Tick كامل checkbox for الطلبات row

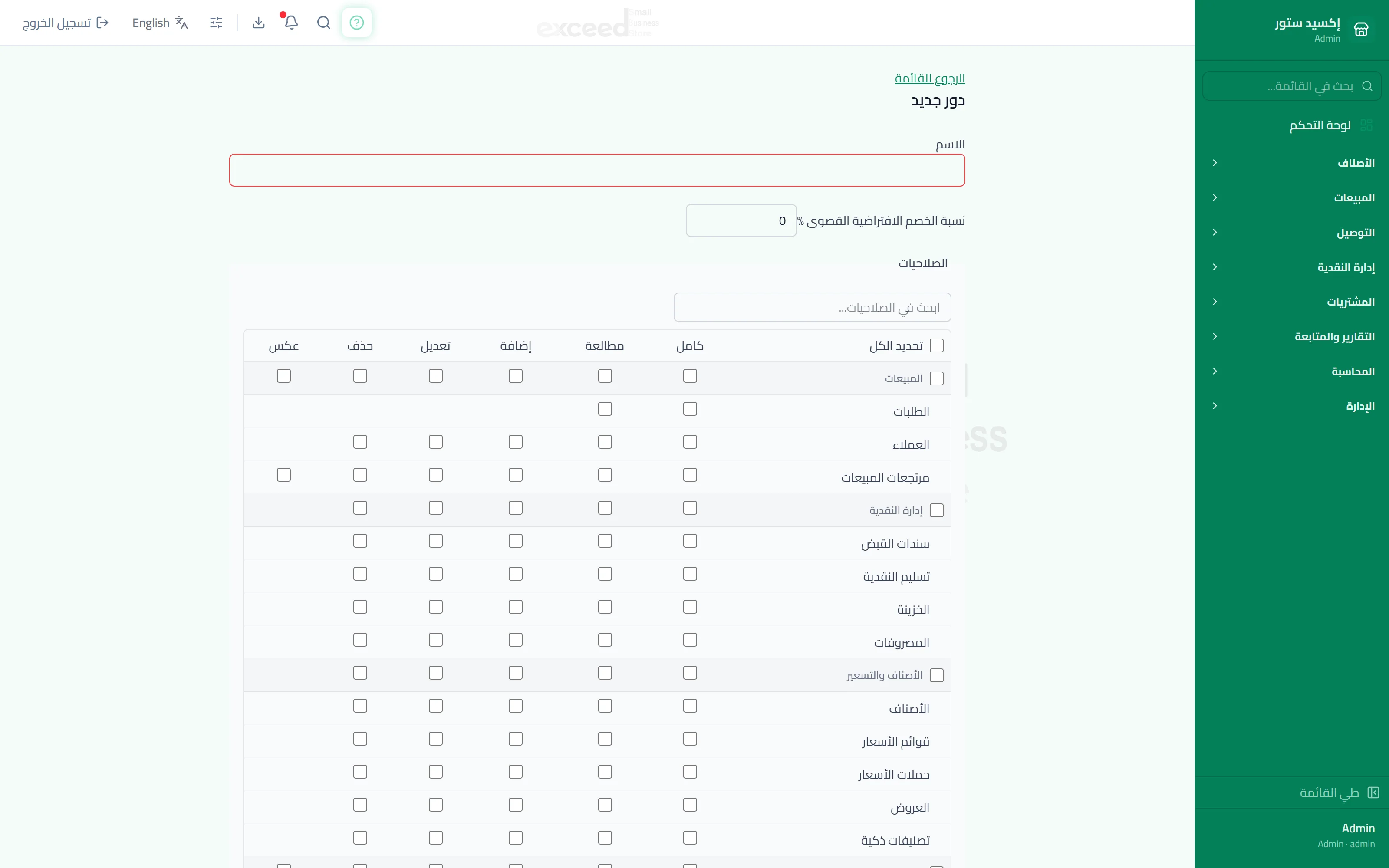[690, 409]
